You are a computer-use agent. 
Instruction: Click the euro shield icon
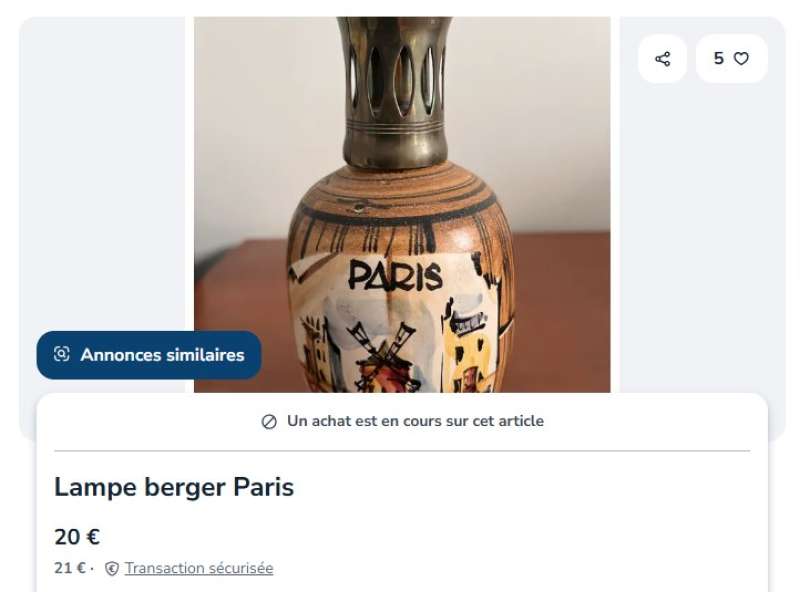click(x=112, y=569)
